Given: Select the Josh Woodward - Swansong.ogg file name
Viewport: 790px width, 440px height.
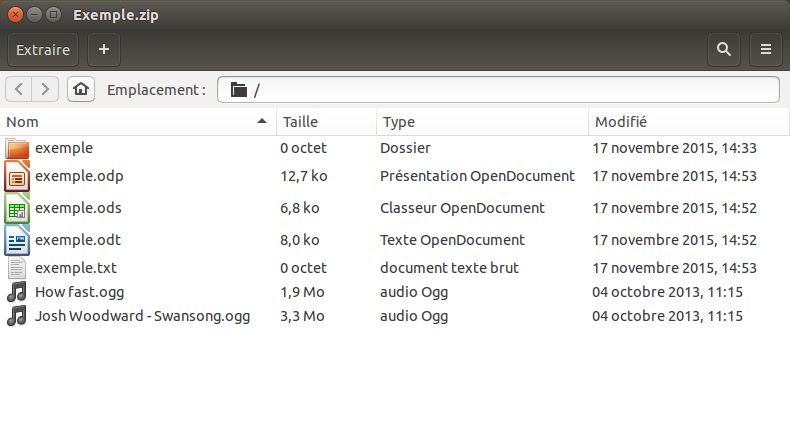Looking at the screenshot, I should 142,315.
